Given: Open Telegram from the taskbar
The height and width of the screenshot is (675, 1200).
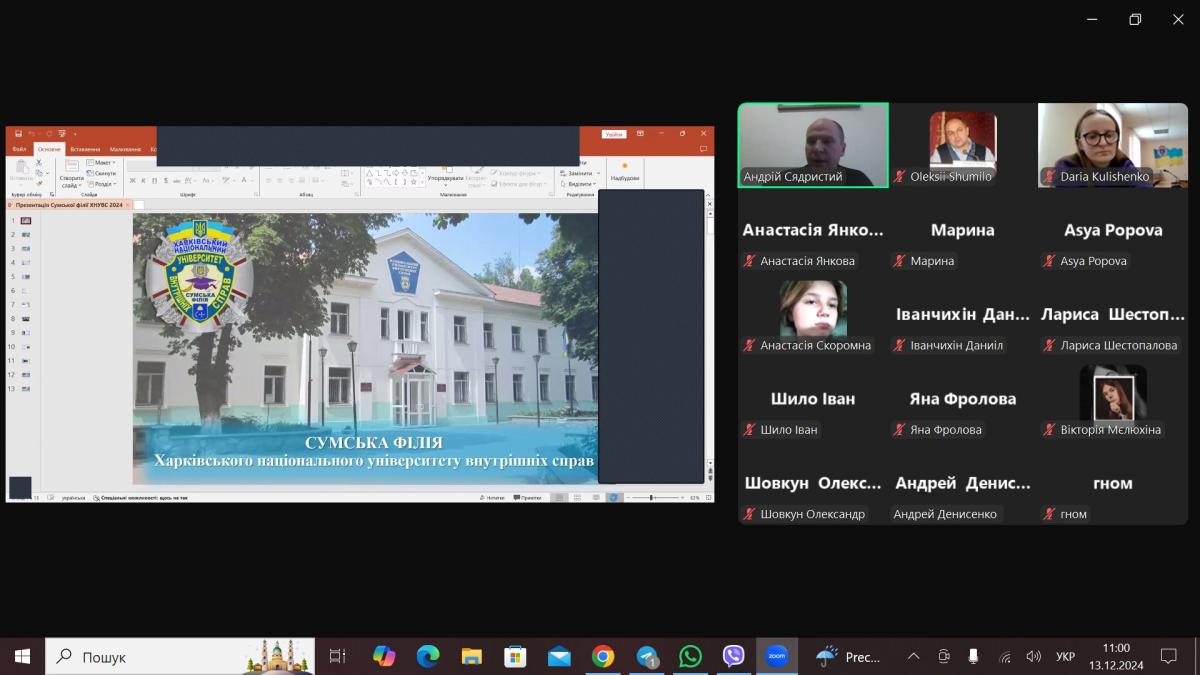Looking at the screenshot, I should (647, 656).
